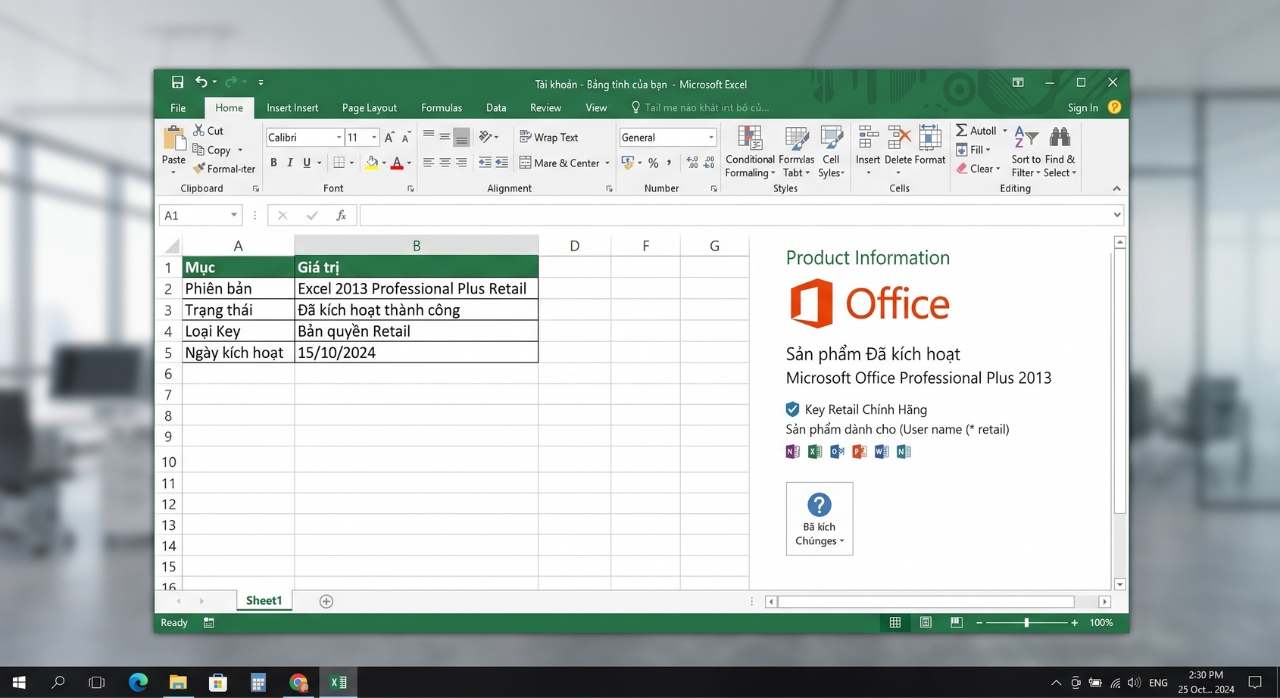1280x698 pixels.
Task: Open the Calibri font name dropdown
Action: coord(339,138)
